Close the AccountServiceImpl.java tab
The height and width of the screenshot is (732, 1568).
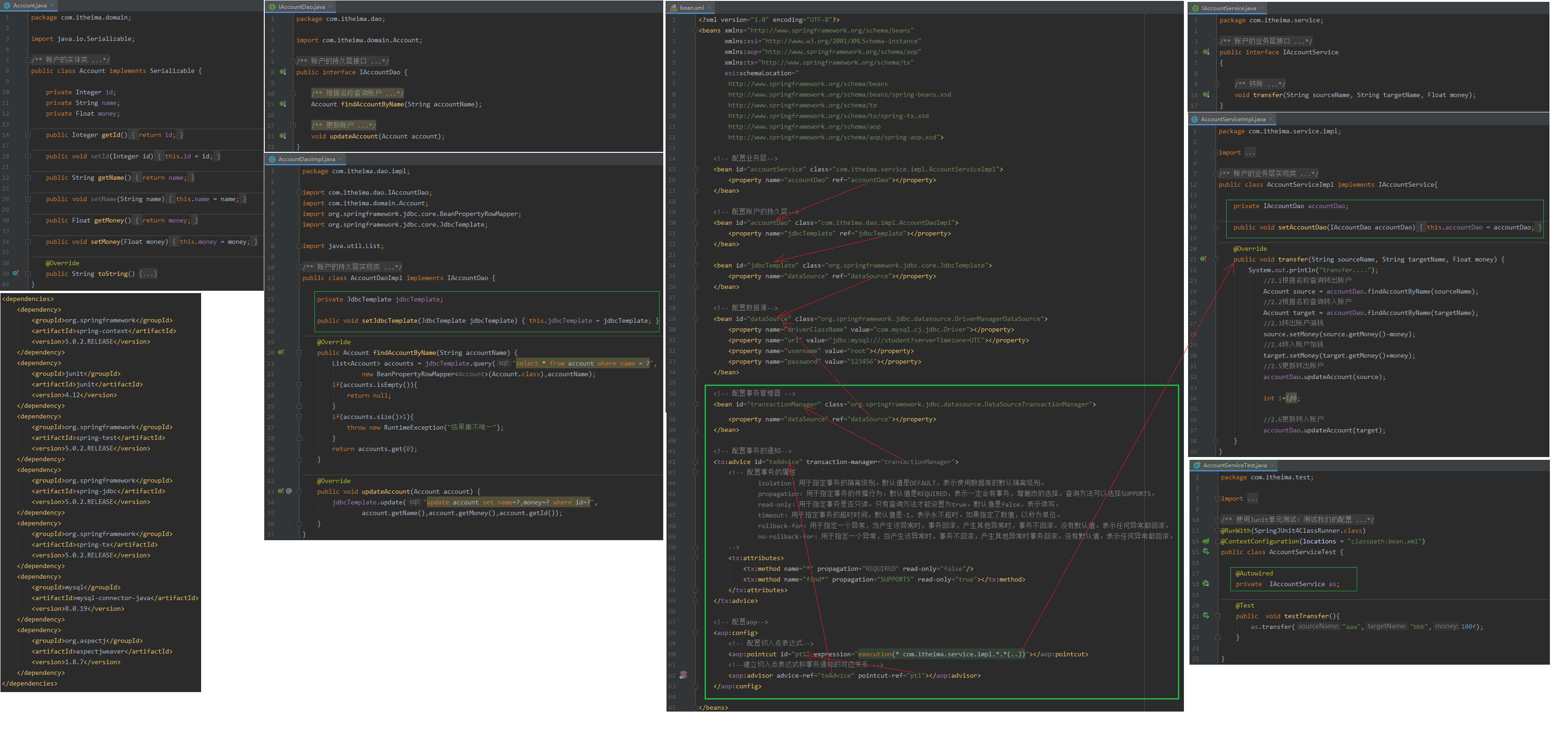(x=1270, y=119)
